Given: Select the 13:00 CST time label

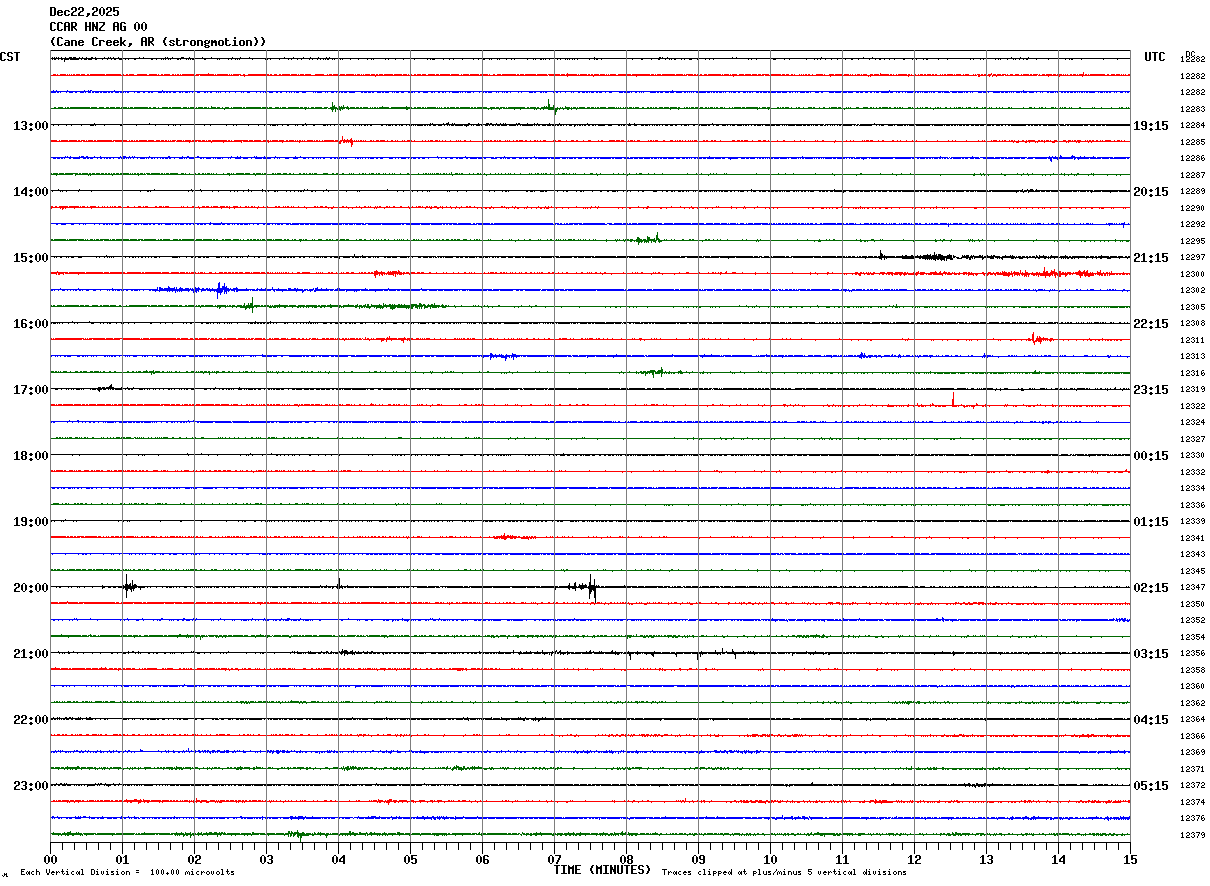Looking at the screenshot, I should pos(30,125).
